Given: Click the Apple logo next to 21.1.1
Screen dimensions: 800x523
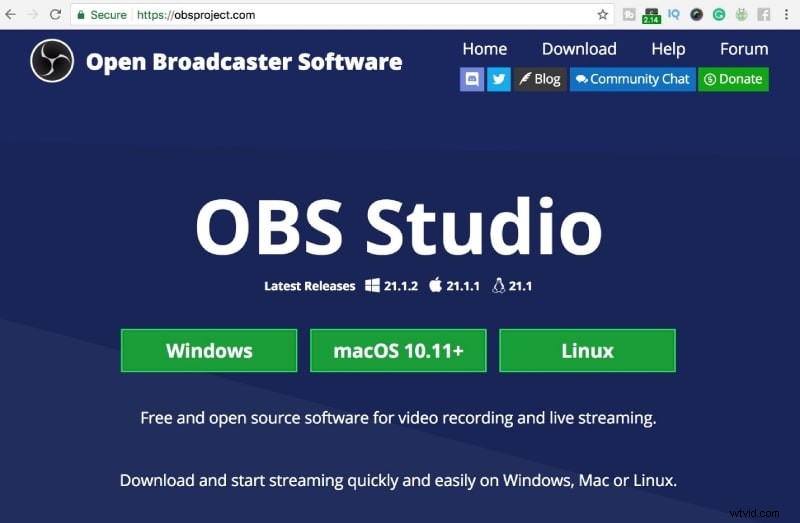Looking at the screenshot, I should (x=435, y=285).
